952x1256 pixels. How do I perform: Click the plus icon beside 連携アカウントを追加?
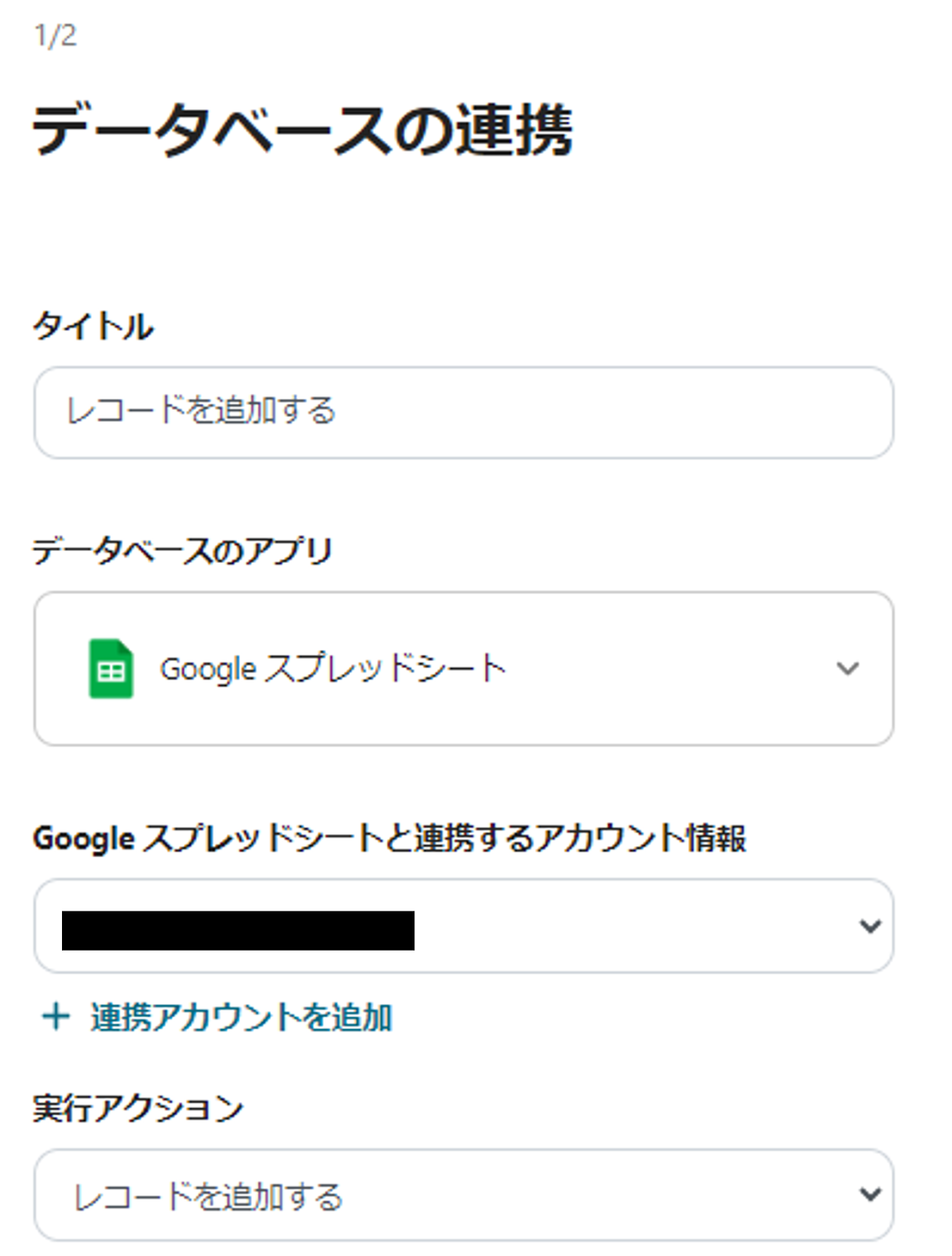[x=56, y=1017]
